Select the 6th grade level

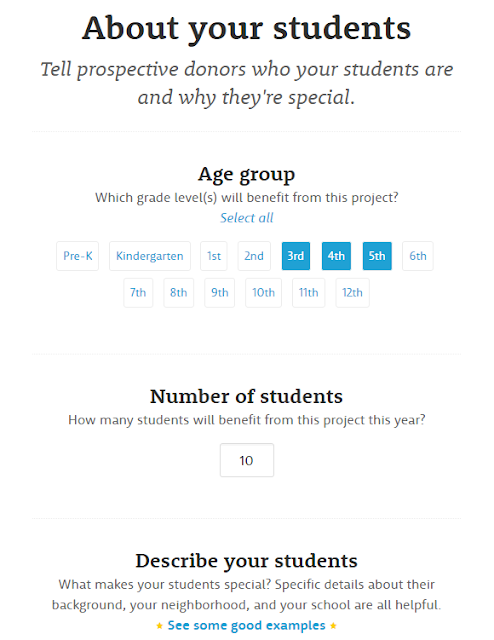[418, 256]
